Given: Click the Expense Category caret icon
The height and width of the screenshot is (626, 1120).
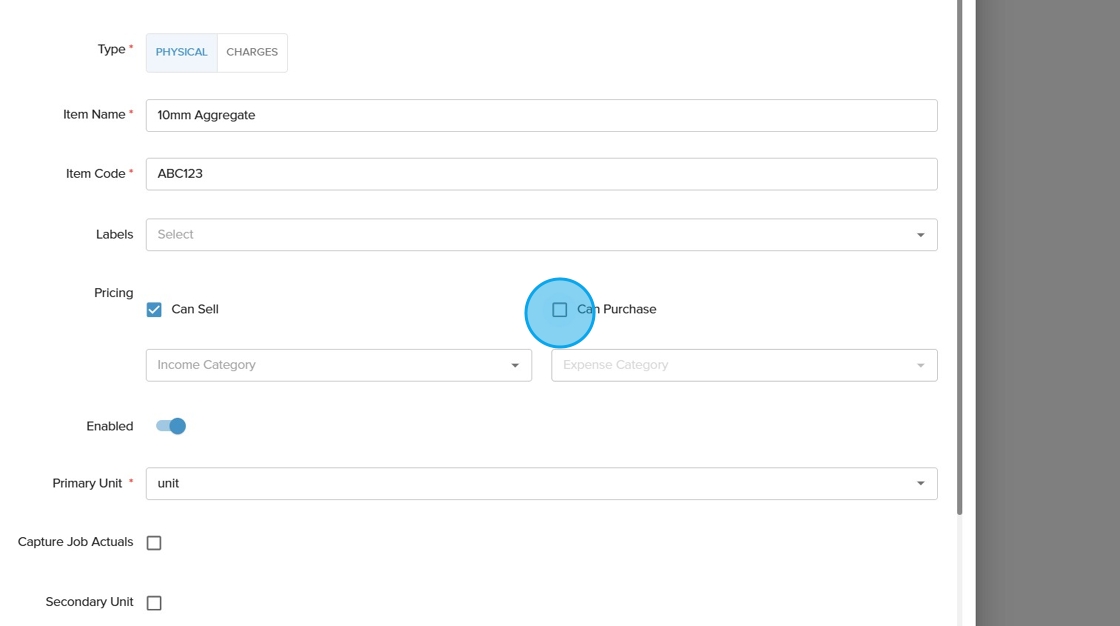Looking at the screenshot, I should pyautogui.click(x=920, y=366).
